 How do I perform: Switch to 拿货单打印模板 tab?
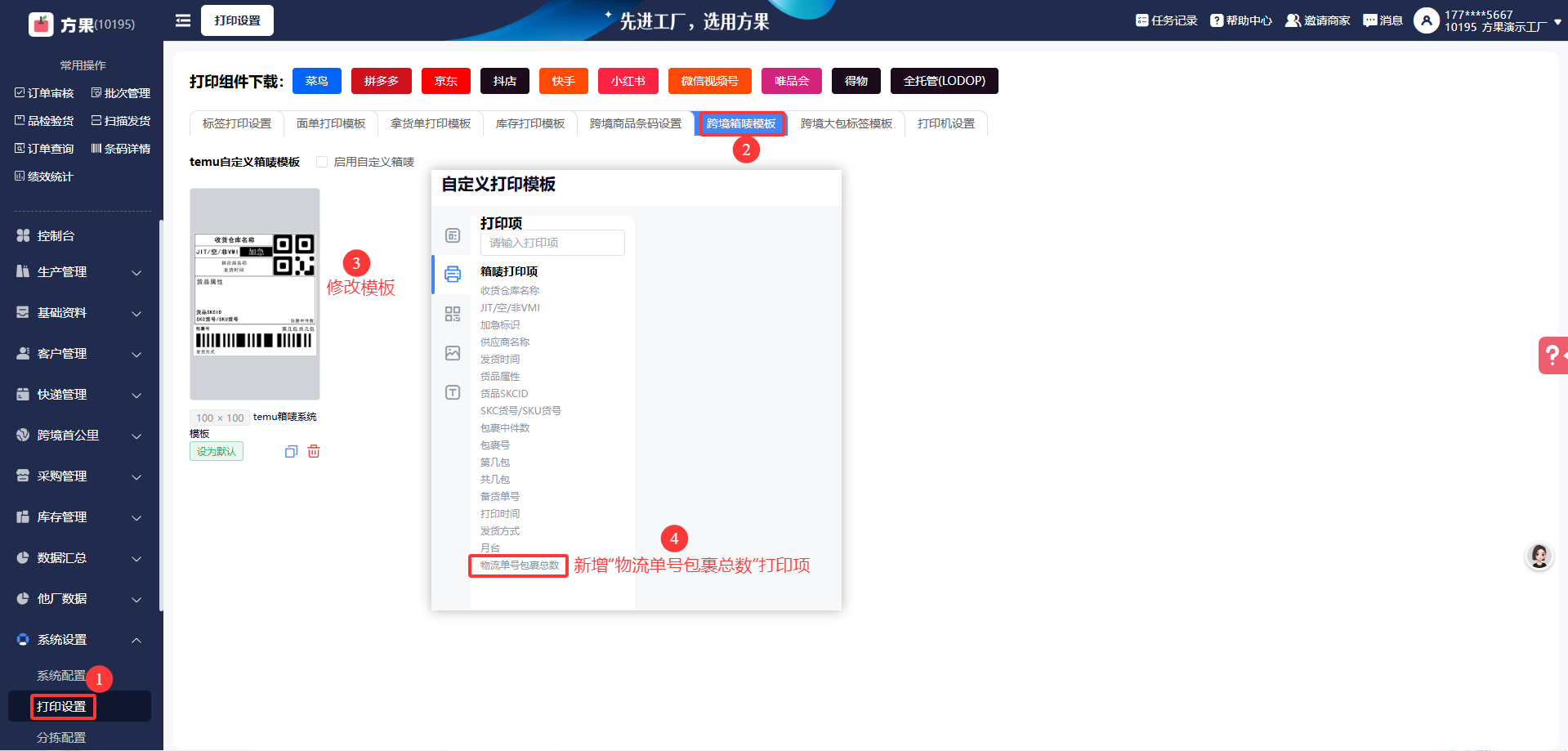coord(431,123)
